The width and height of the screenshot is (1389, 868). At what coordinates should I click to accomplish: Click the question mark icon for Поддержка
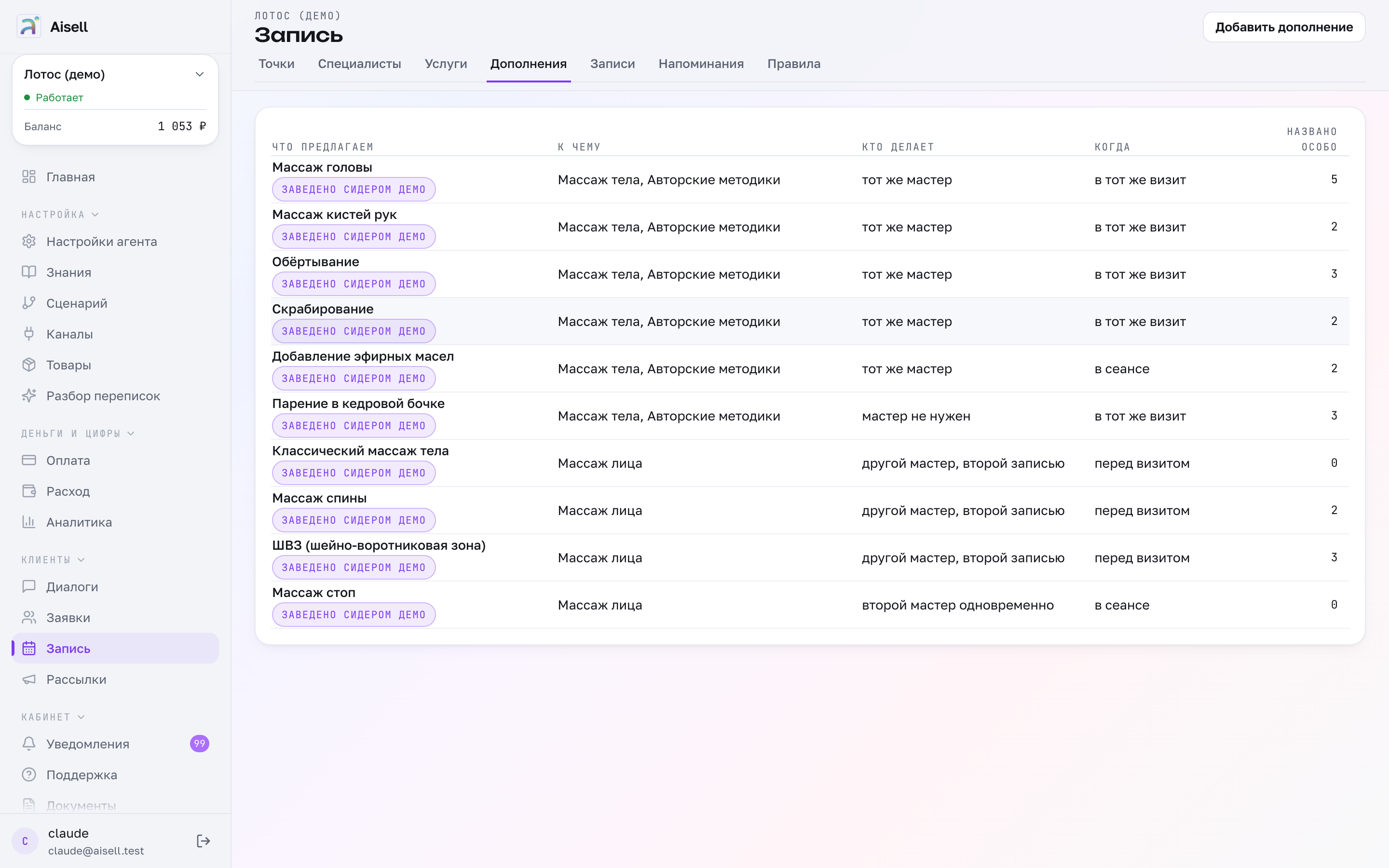tap(29, 775)
